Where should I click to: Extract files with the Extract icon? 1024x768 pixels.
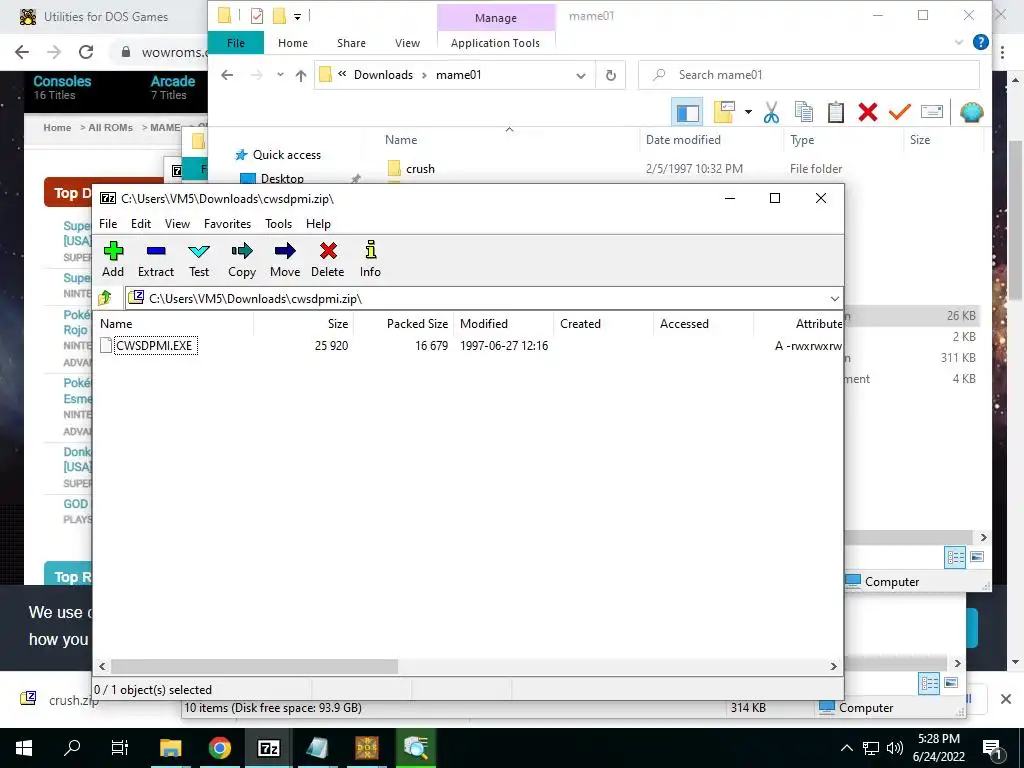(x=155, y=259)
